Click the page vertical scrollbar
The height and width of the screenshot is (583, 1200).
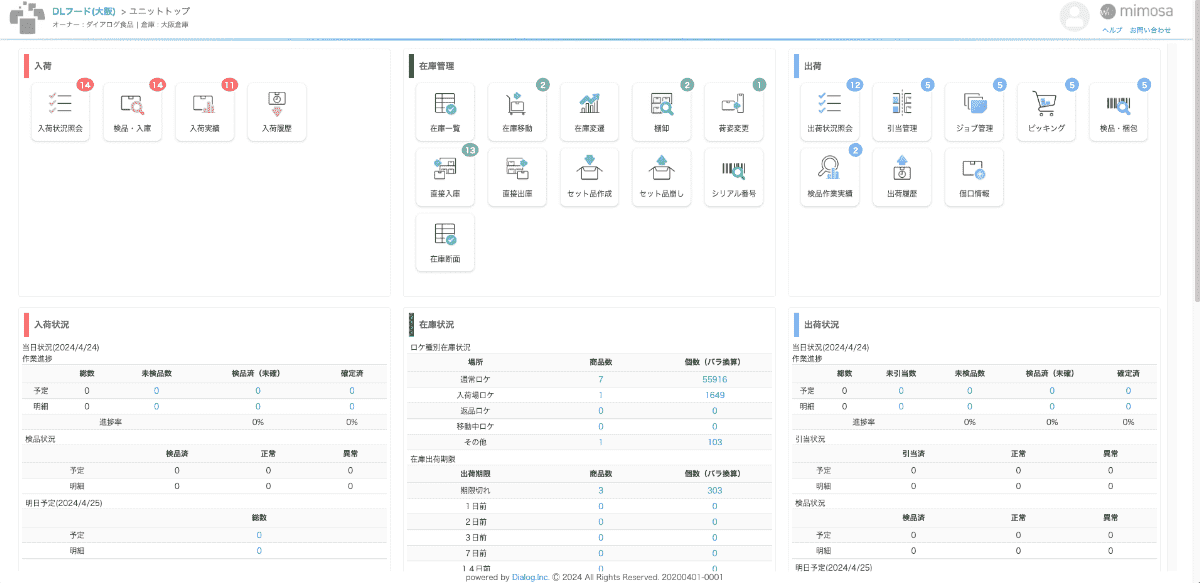pos(1194,150)
